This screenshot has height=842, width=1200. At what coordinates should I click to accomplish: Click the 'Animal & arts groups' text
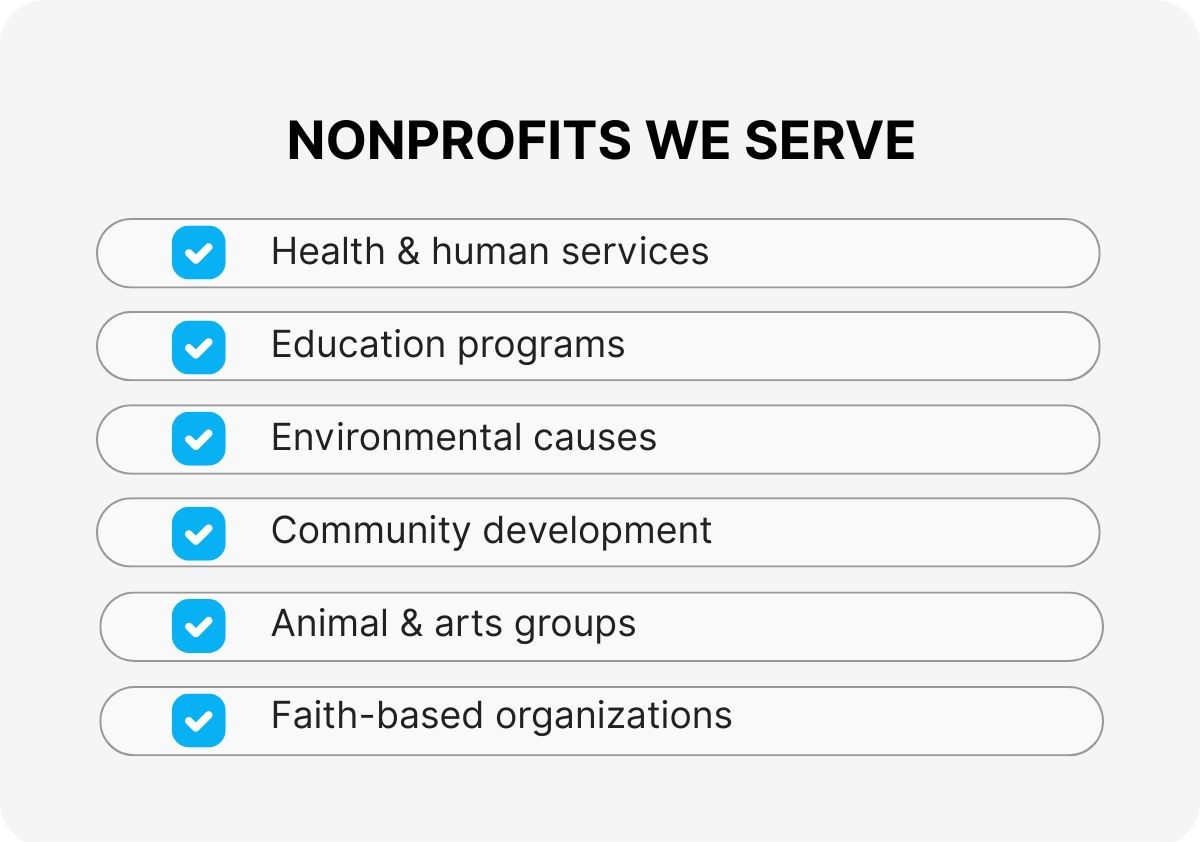(453, 624)
